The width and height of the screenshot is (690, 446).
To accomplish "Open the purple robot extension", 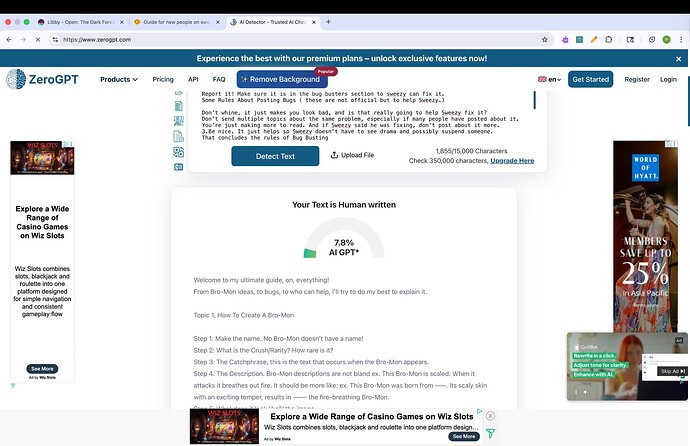I will click(x=565, y=40).
